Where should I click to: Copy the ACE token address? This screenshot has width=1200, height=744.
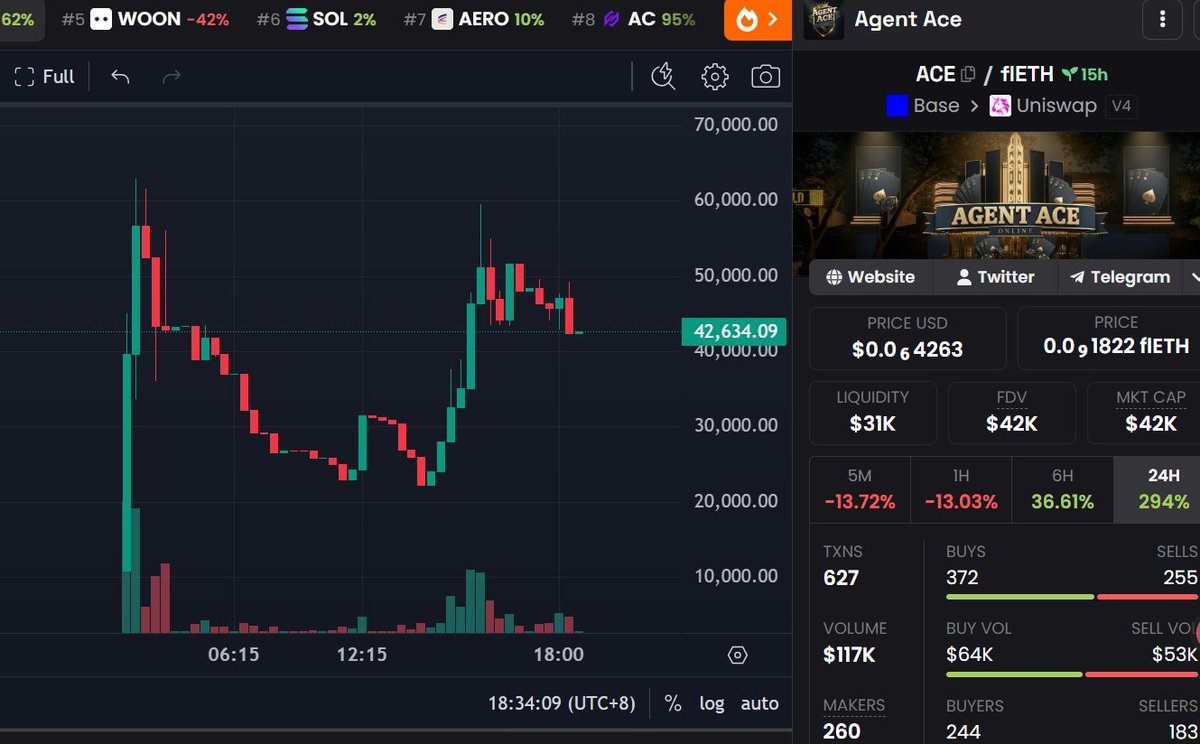967,74
